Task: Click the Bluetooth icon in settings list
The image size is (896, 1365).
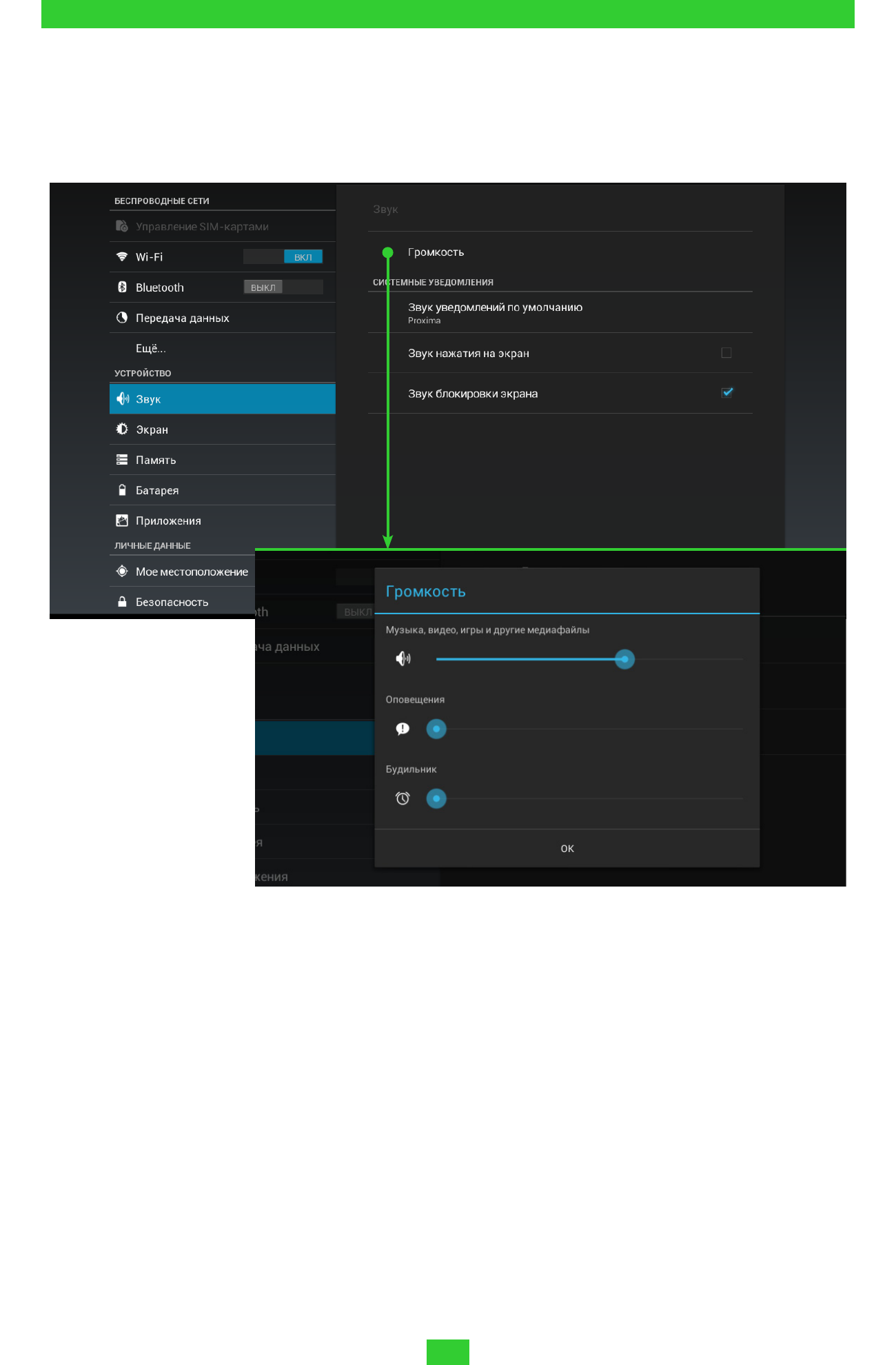Action: pyautogui.click(x=122, y=287)
